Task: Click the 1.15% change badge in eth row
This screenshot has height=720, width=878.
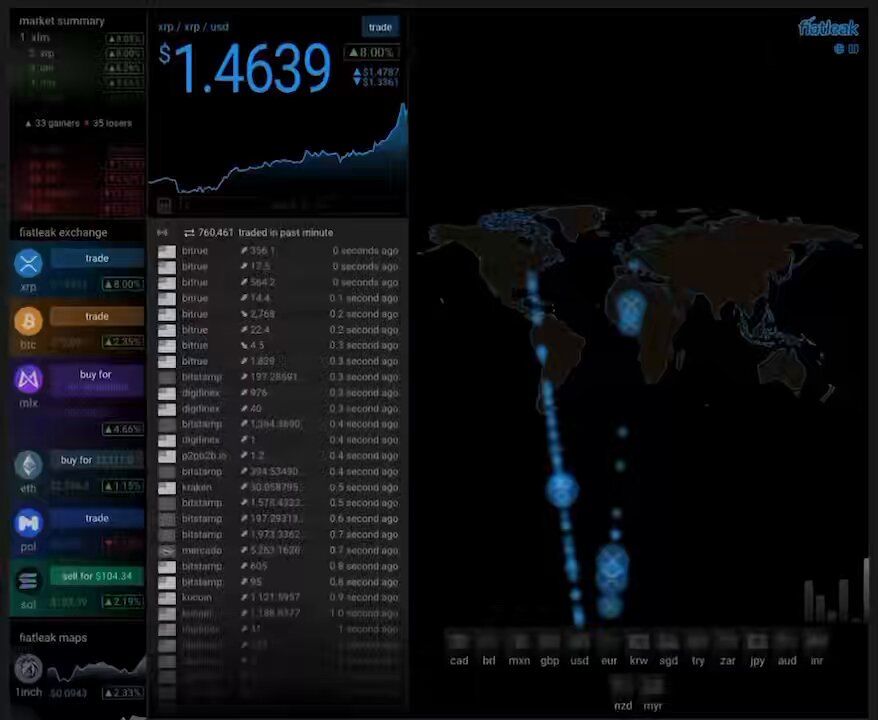Action: [x=123, y=486]
